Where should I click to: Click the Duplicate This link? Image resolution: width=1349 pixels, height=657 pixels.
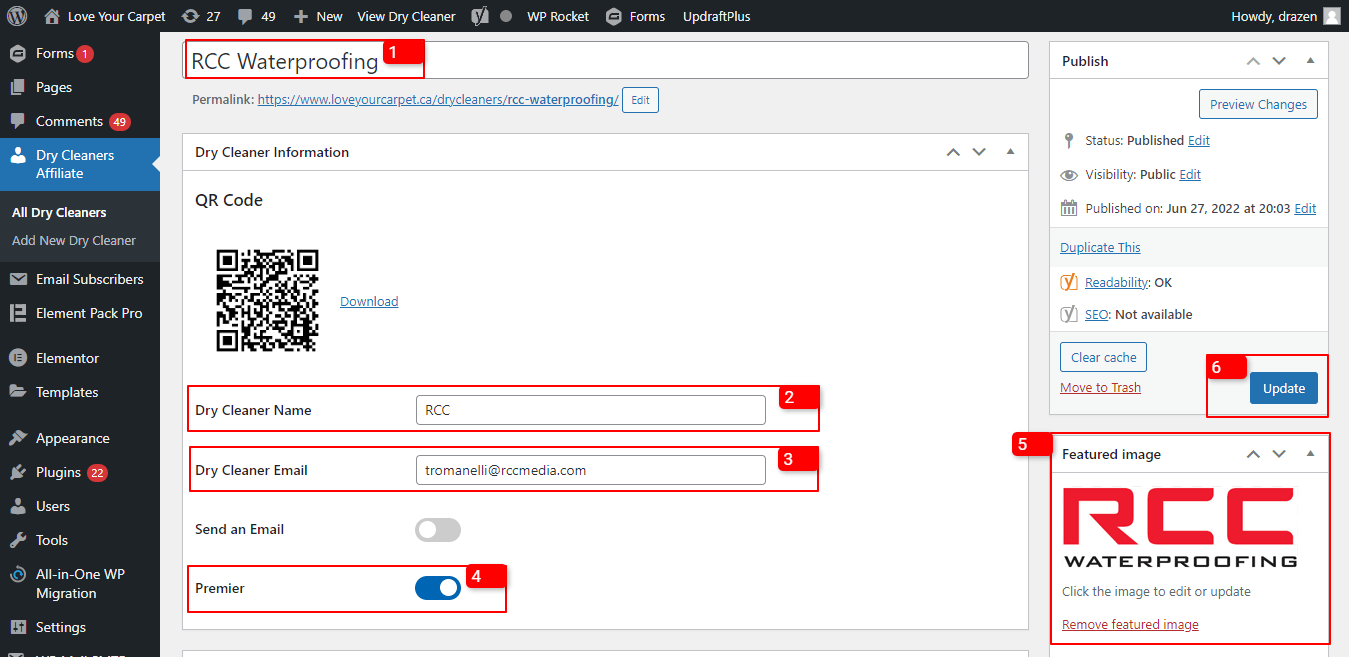(x=1100, y=247)
